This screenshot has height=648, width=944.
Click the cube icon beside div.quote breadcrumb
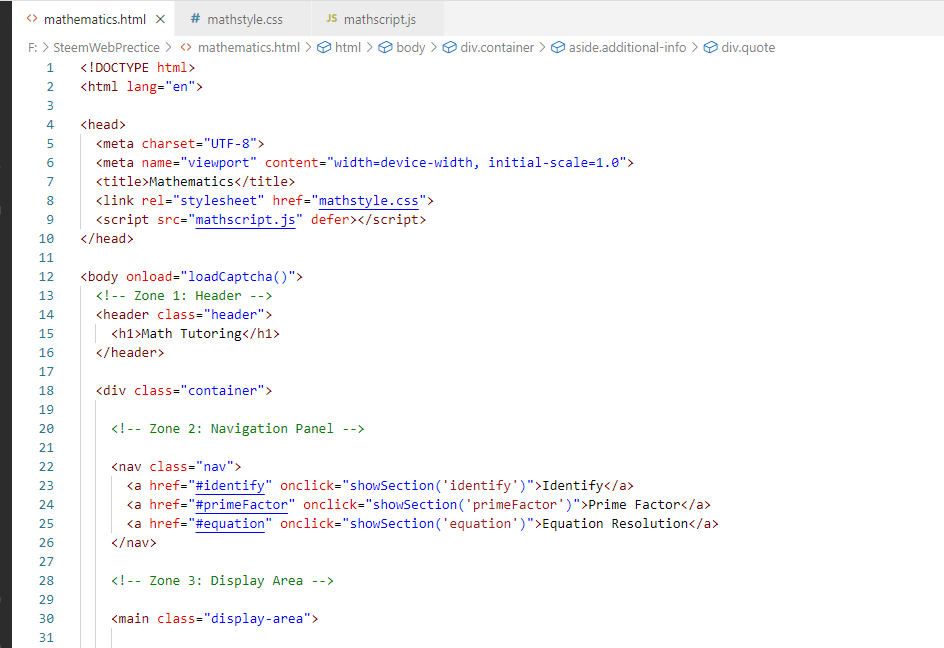[x=711, y=47]
